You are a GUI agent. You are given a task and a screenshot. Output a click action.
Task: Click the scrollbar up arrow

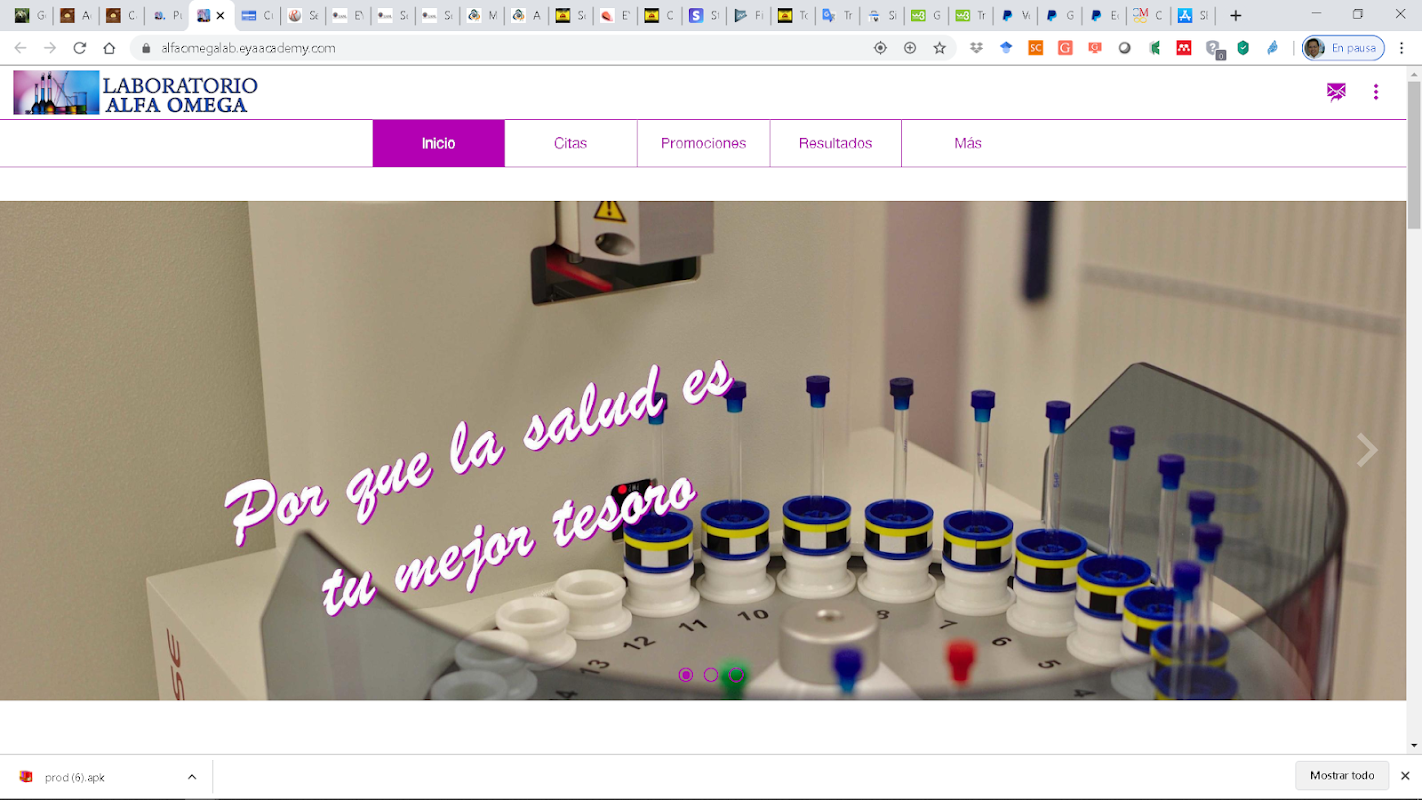pos(1414,72)
